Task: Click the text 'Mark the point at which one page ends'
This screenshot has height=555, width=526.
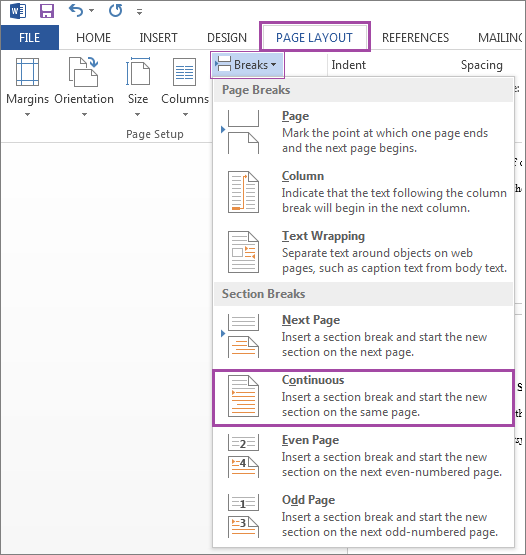Action: [385, 133]
